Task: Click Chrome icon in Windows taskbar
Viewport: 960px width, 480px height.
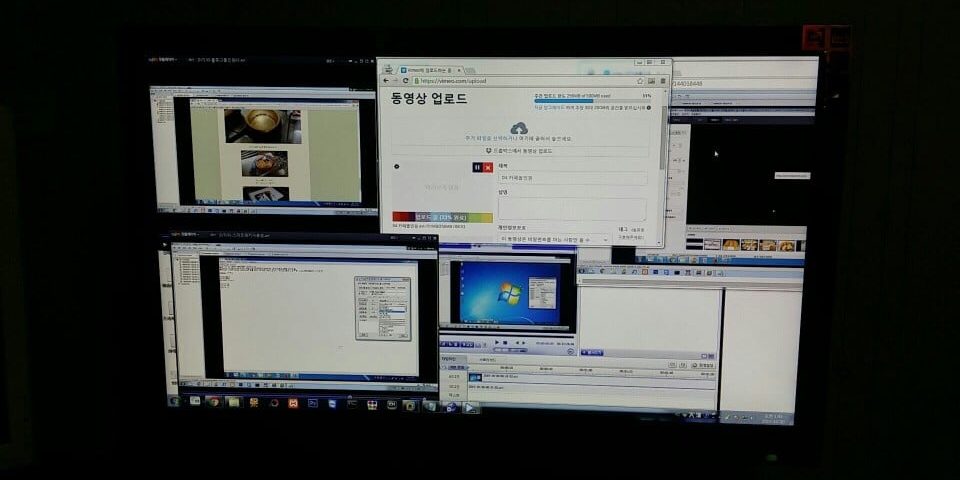Action: tap(213, 403)
